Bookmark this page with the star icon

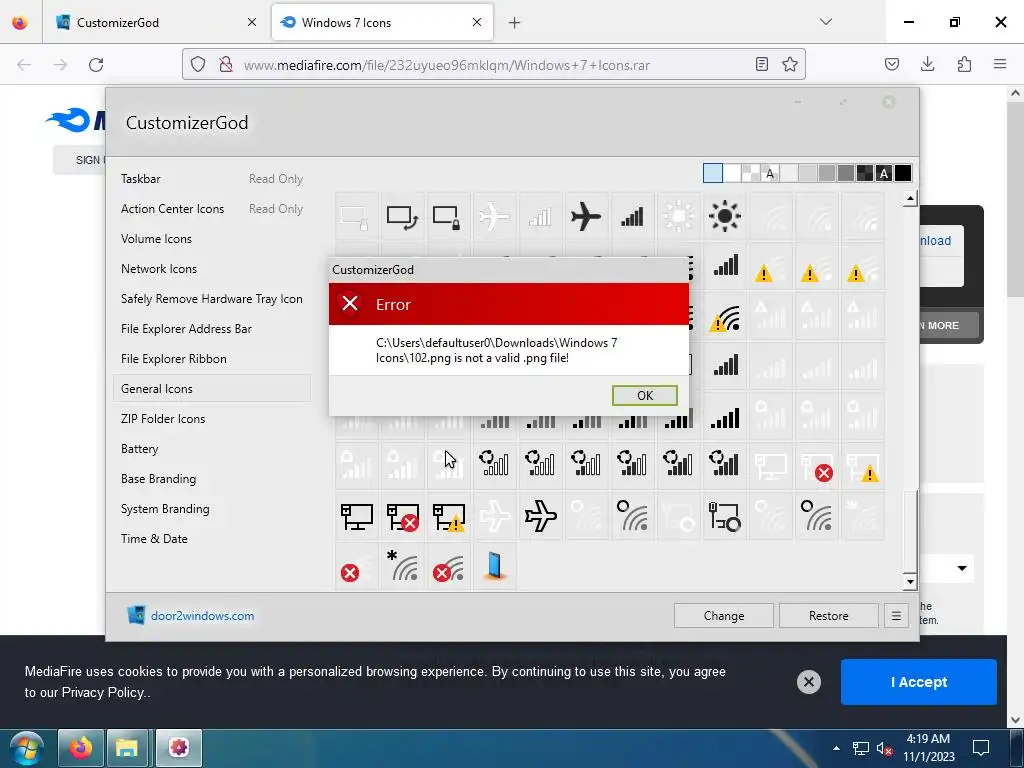[790, 64]
